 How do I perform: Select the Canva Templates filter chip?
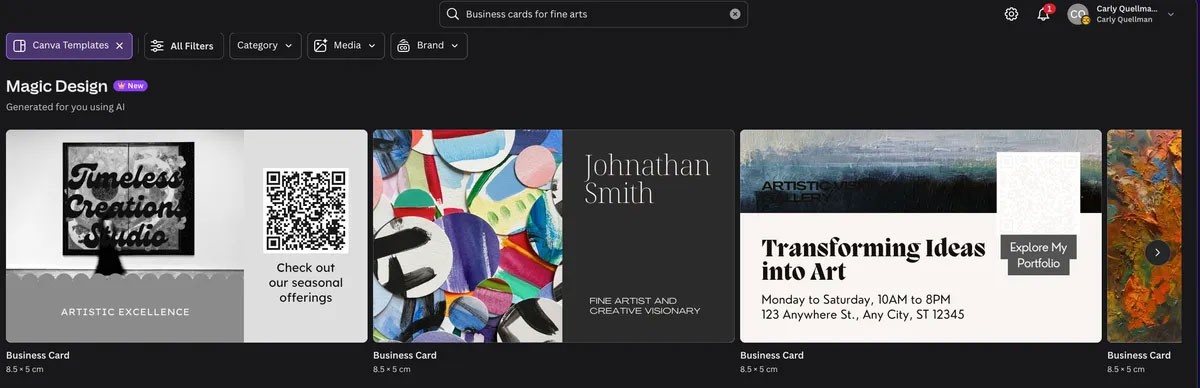(70, 46)
